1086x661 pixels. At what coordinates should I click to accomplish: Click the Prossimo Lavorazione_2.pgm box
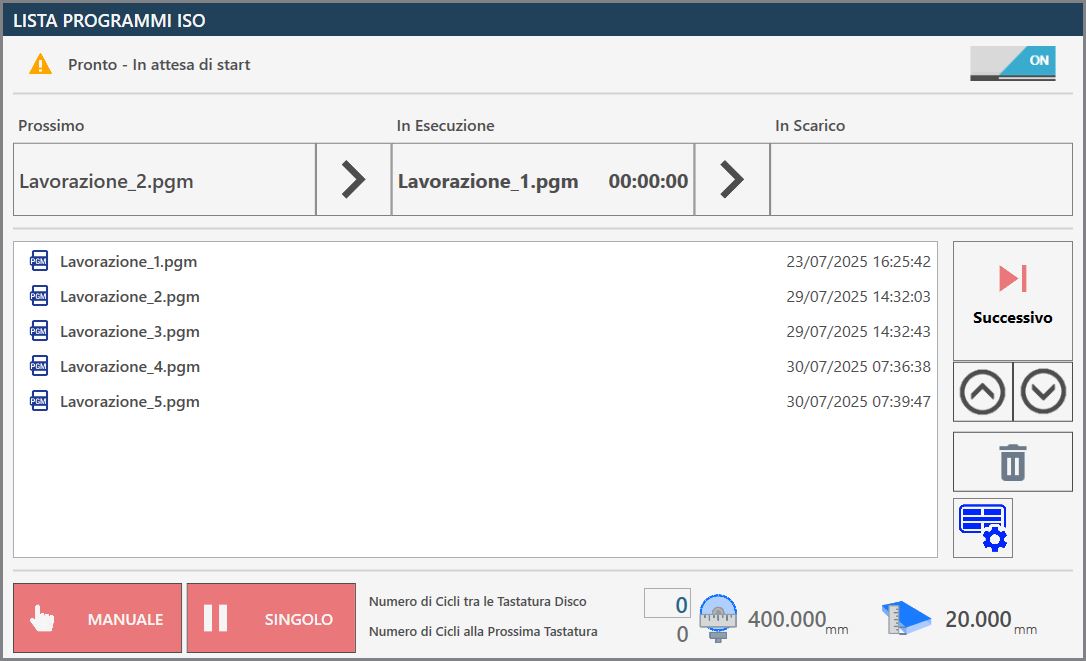(x=165, y=179)
